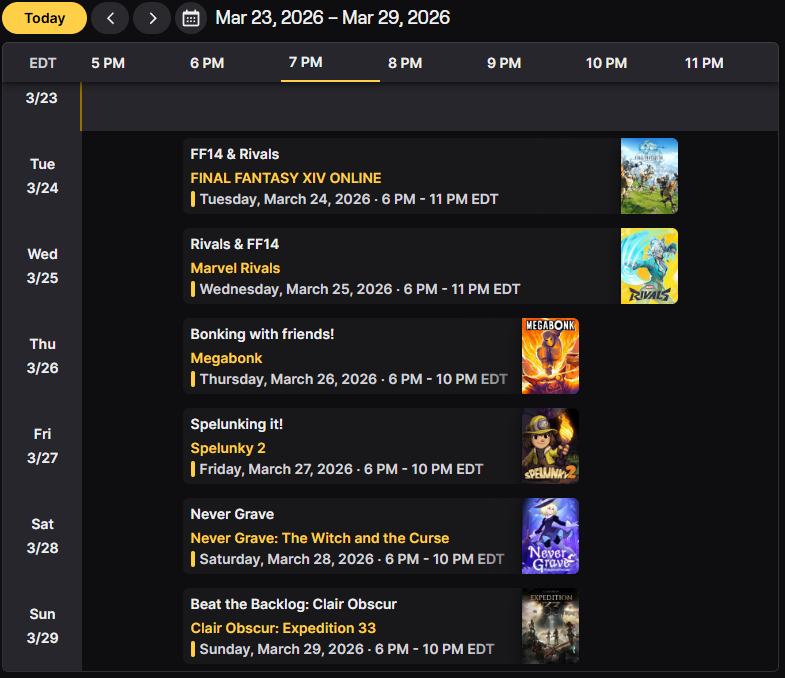Screen dimensions: 785x678
Task: Select the 5 PM time column
Action: (x=108, y=63)
